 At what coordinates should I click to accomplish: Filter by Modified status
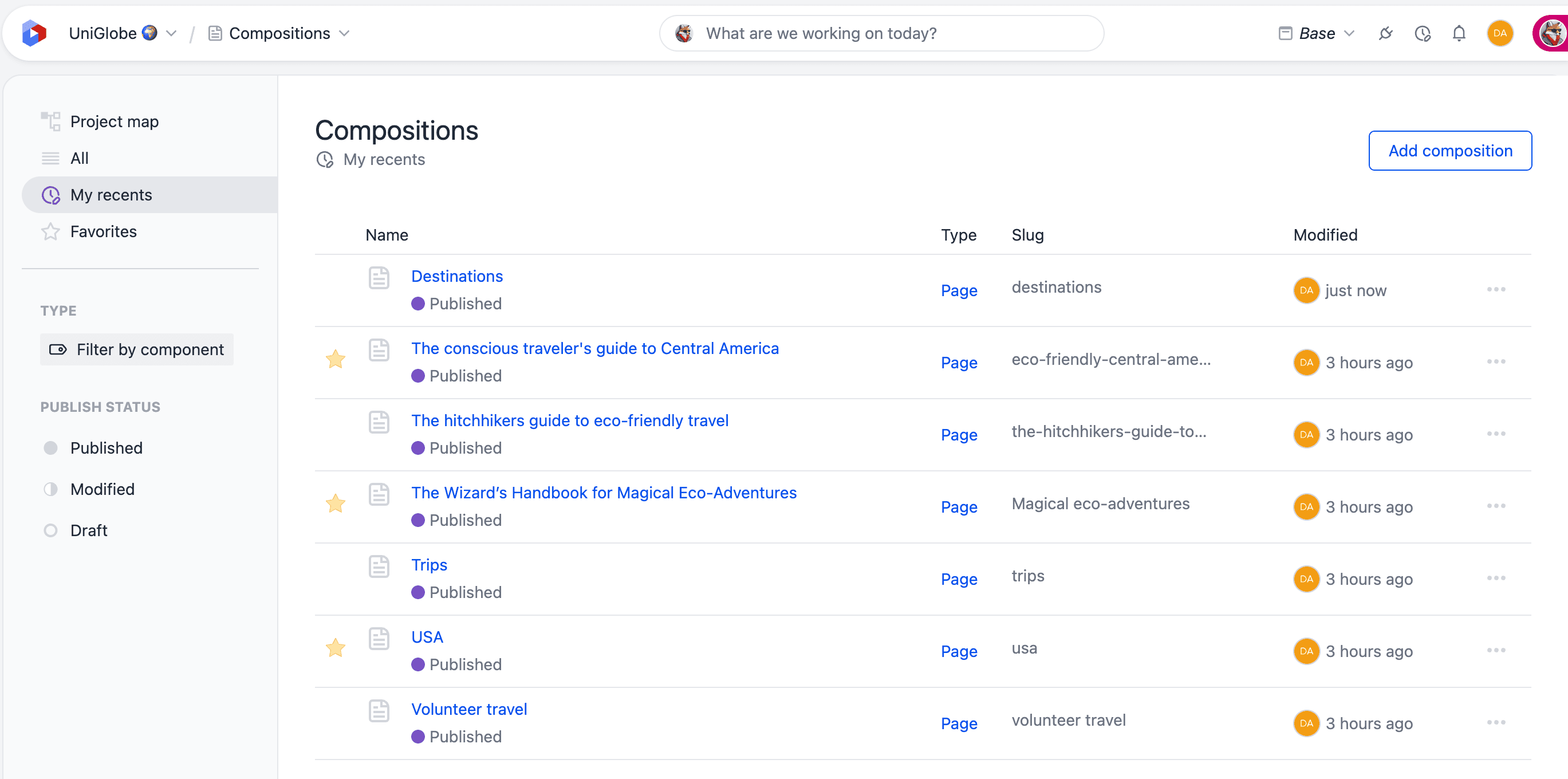click(89, 489)
